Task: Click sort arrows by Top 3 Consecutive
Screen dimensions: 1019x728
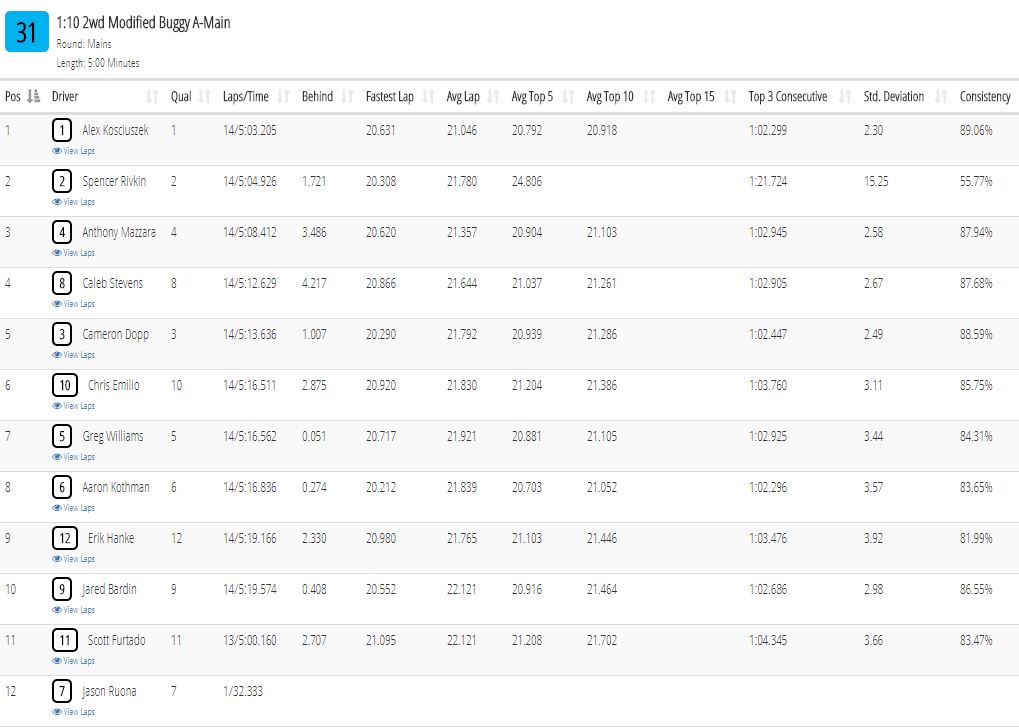Action: (845, 96)
